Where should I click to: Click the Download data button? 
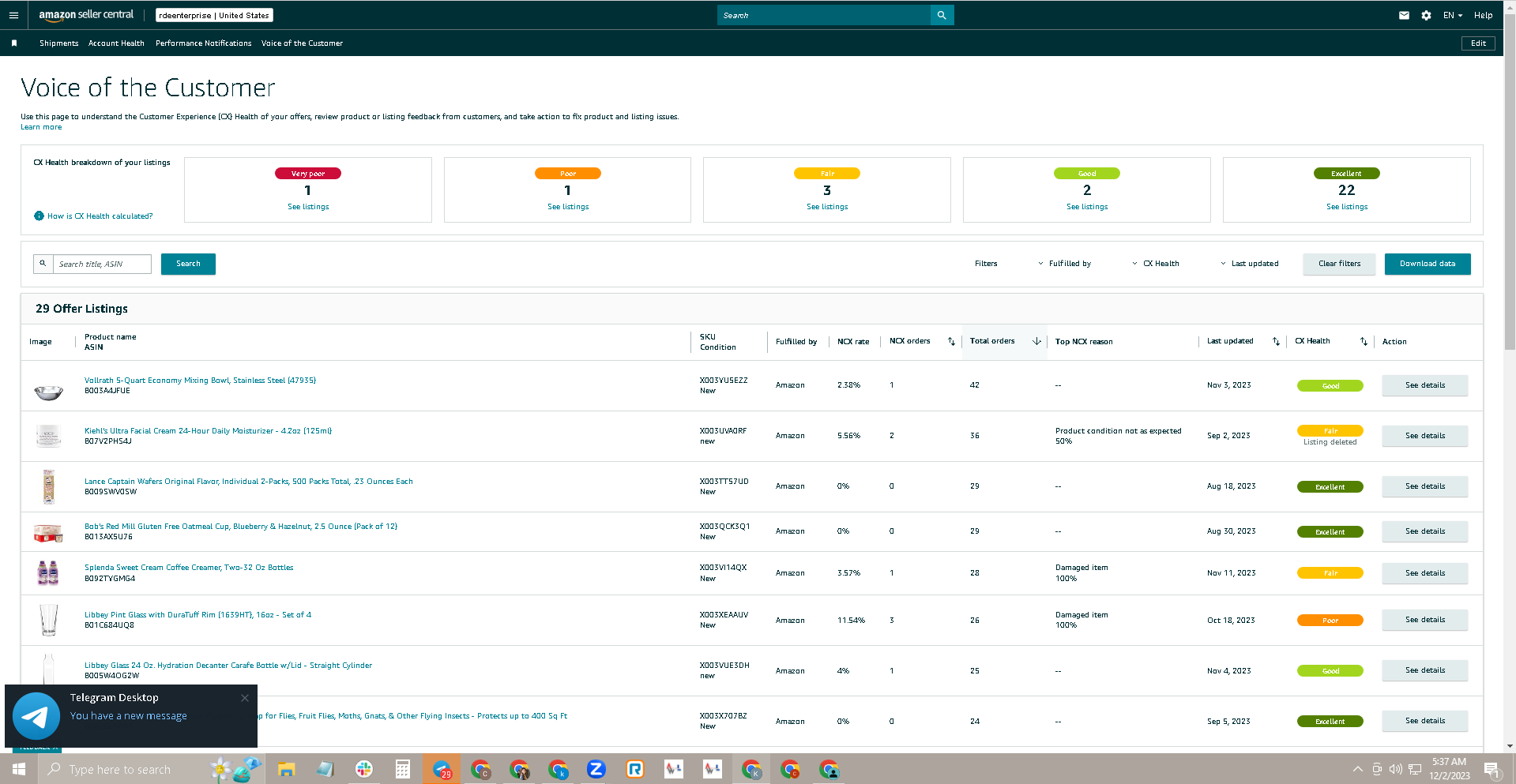(x=1428, y=264)
